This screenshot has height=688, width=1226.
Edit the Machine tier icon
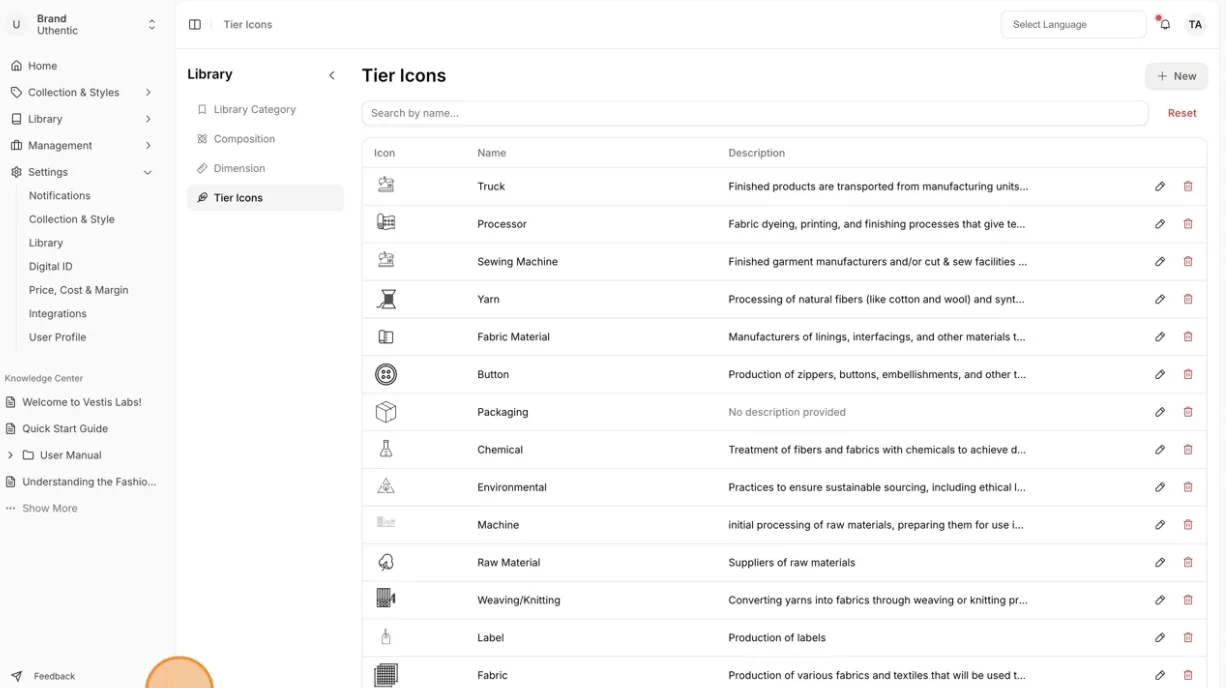coord(1160,525)
